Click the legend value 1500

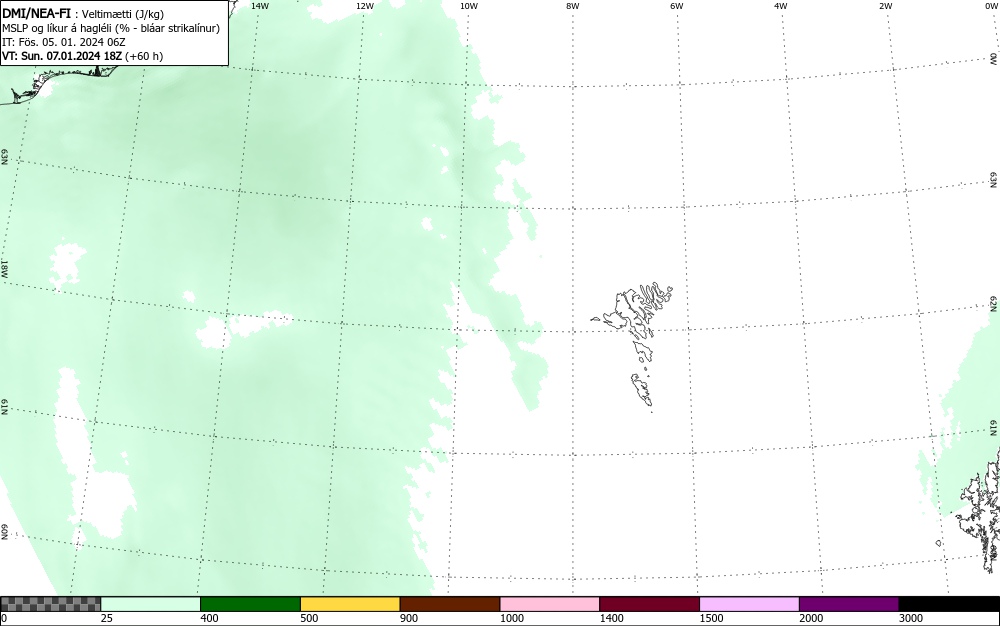pyautogui.click(x=711, y=618)
